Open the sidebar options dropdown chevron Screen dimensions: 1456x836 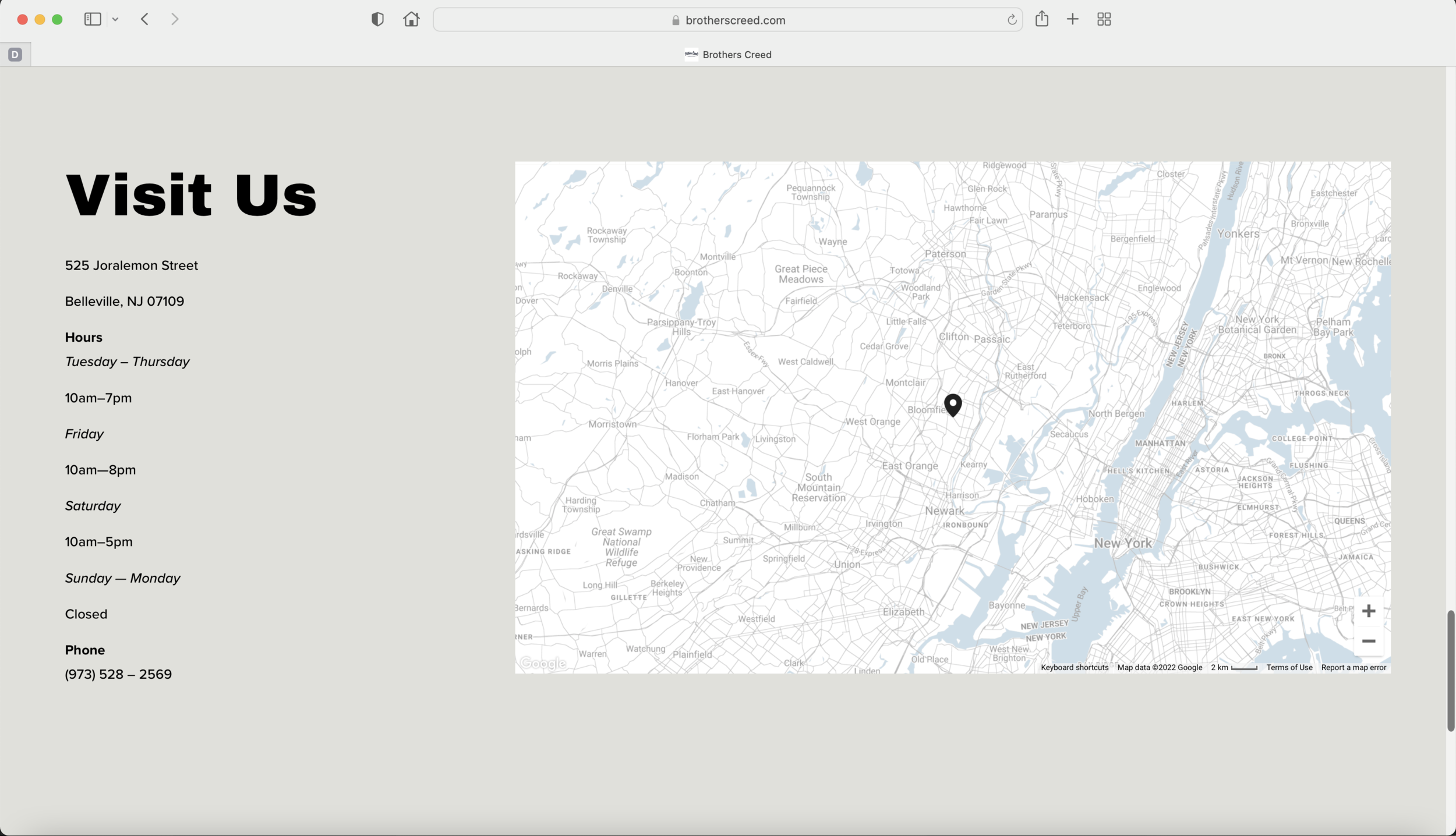tap(115, 20)
